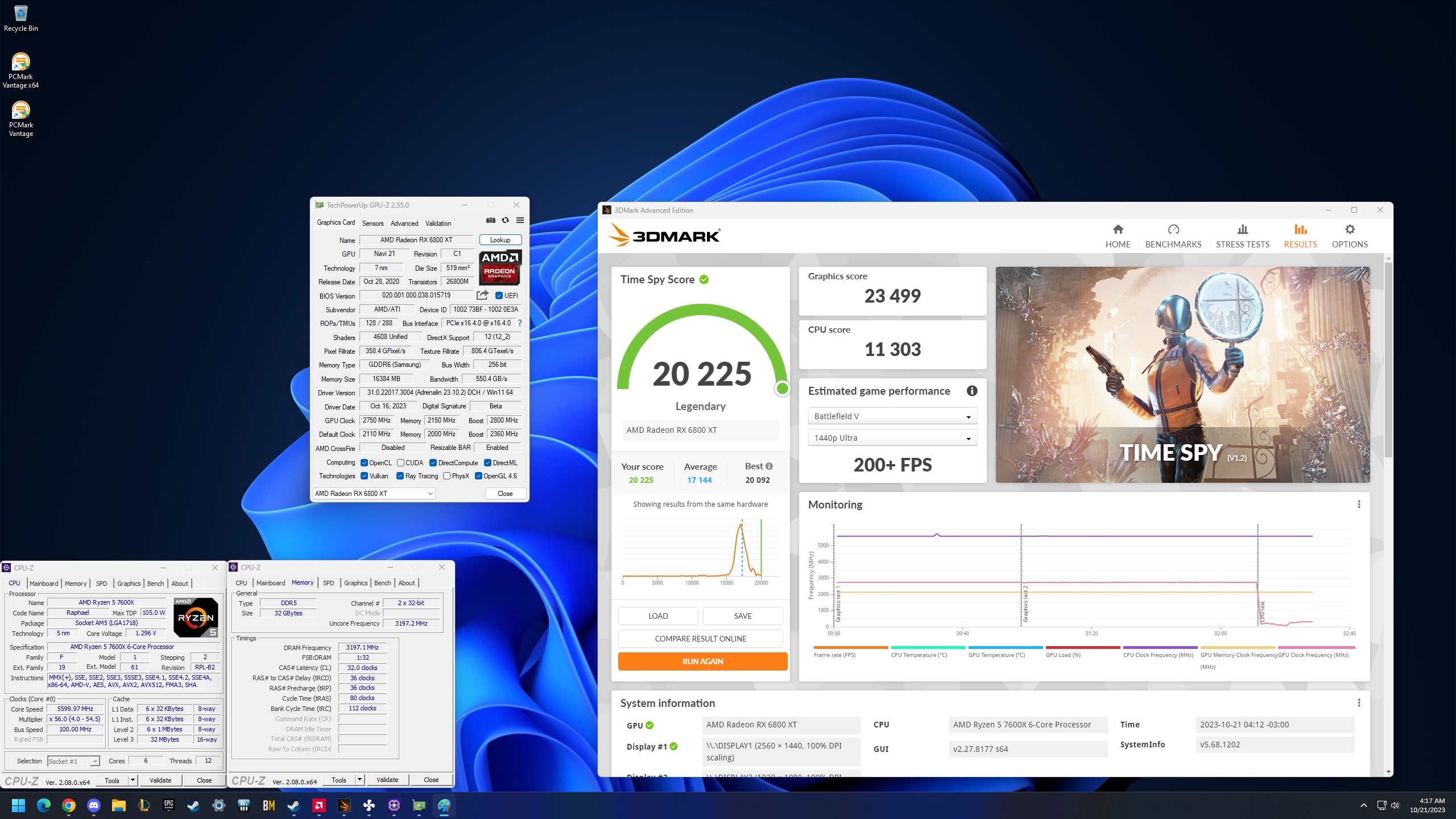Click the orange RUN AGAIN button
This screenshot has width=1456, height=819.
tap(703, 661)
